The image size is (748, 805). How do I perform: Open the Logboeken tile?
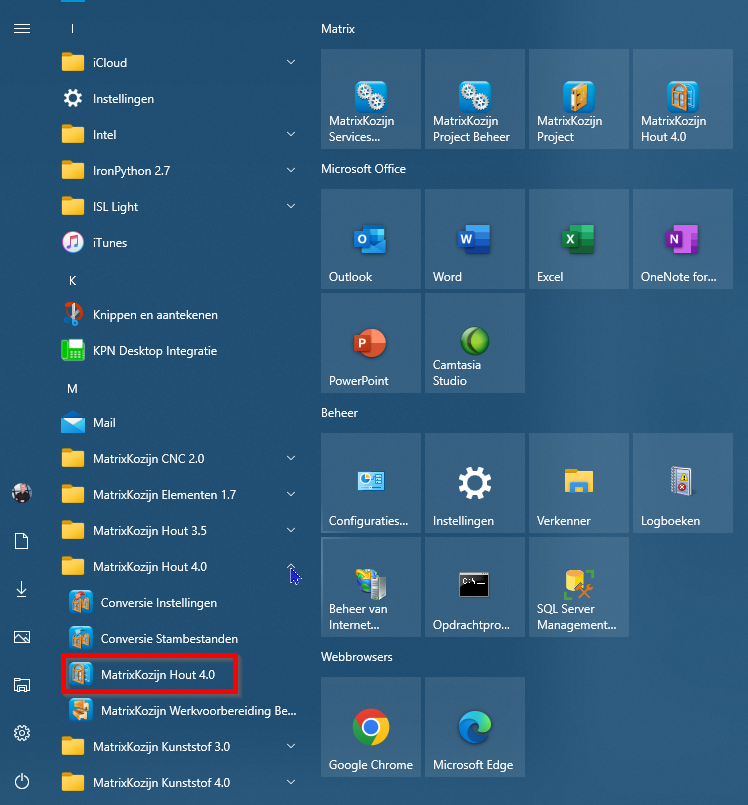[682, 483]
